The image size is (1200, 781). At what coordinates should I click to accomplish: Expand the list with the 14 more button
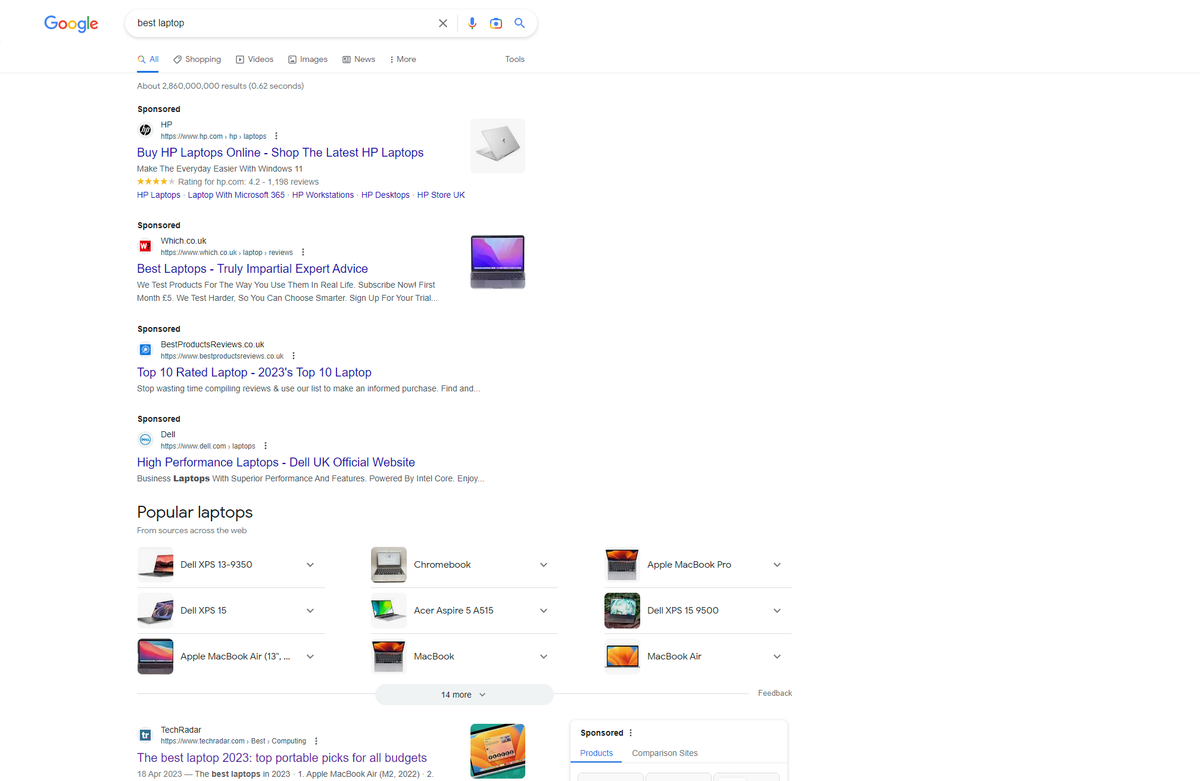pyautogui.click(x=463, y=693)
